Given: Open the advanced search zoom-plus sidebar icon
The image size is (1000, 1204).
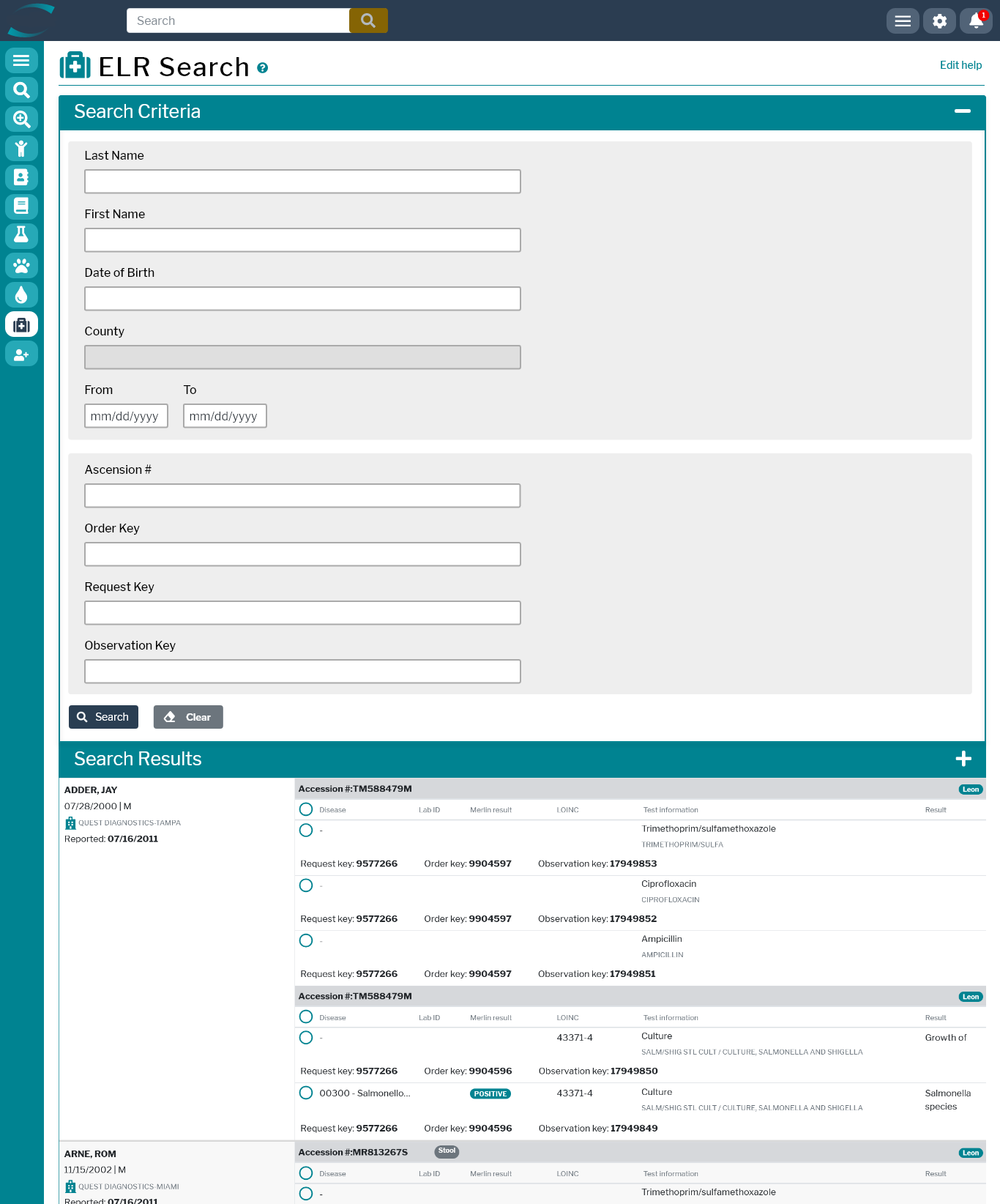Looking at the screenshot, I should [x=21, y=119].
